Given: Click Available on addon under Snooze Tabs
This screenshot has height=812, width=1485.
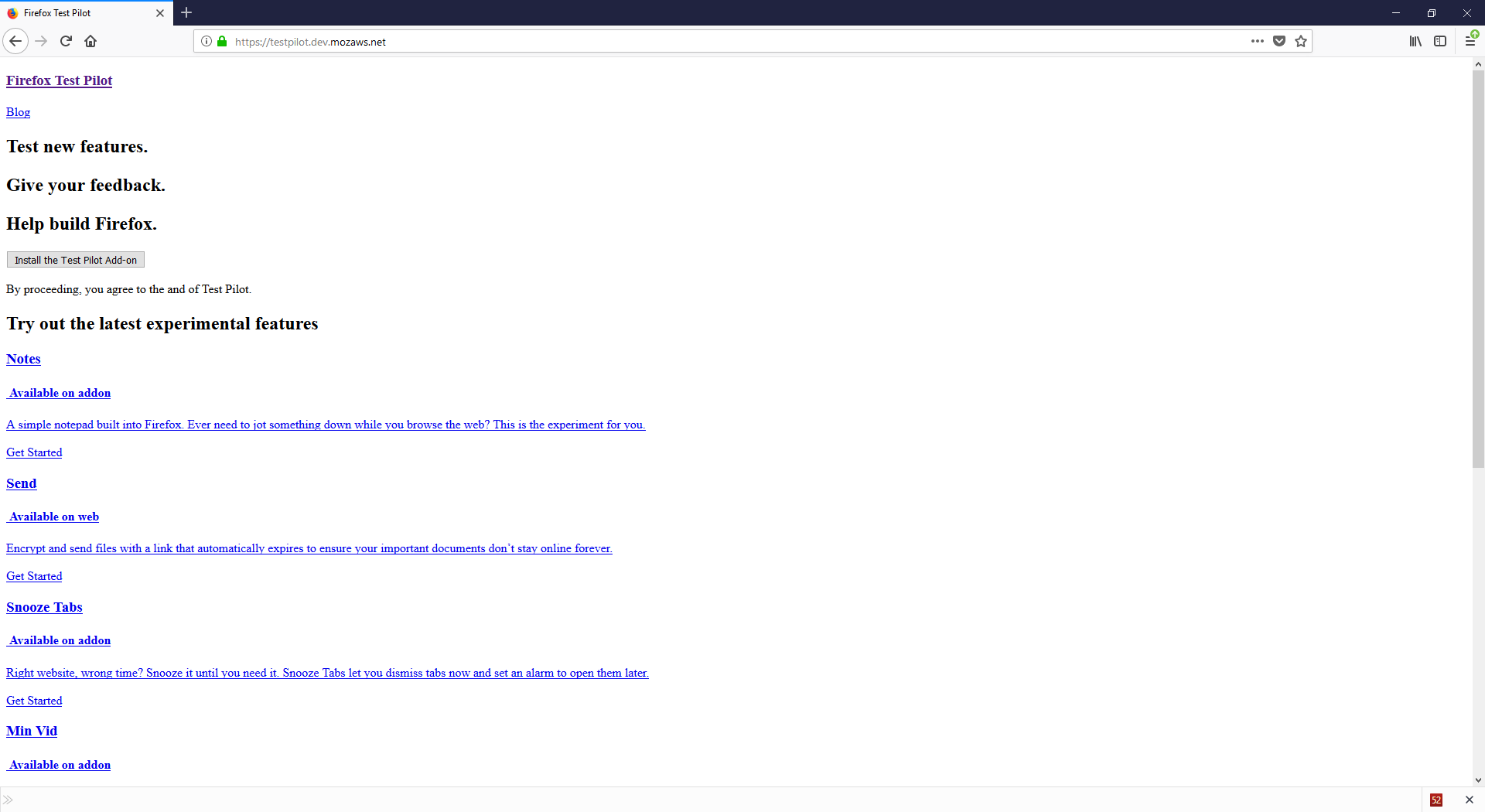Looking at the screenshot, I should point(59,640).
